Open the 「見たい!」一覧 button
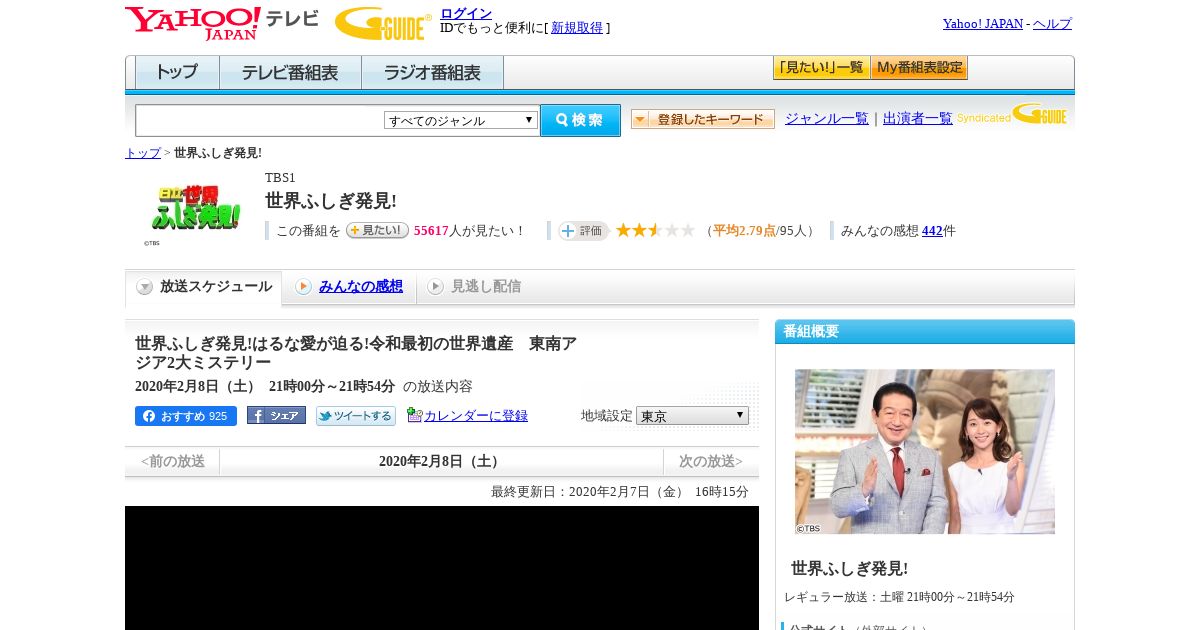 pos(821,68)
